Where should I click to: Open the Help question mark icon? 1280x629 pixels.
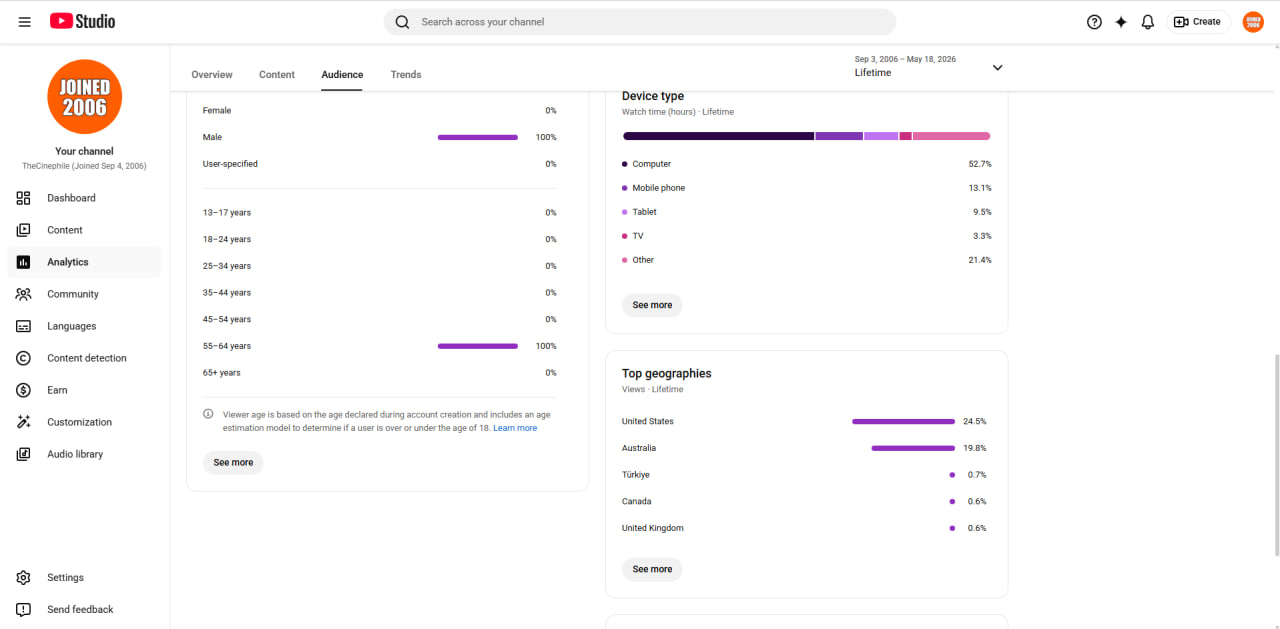tap(1094, 22)
